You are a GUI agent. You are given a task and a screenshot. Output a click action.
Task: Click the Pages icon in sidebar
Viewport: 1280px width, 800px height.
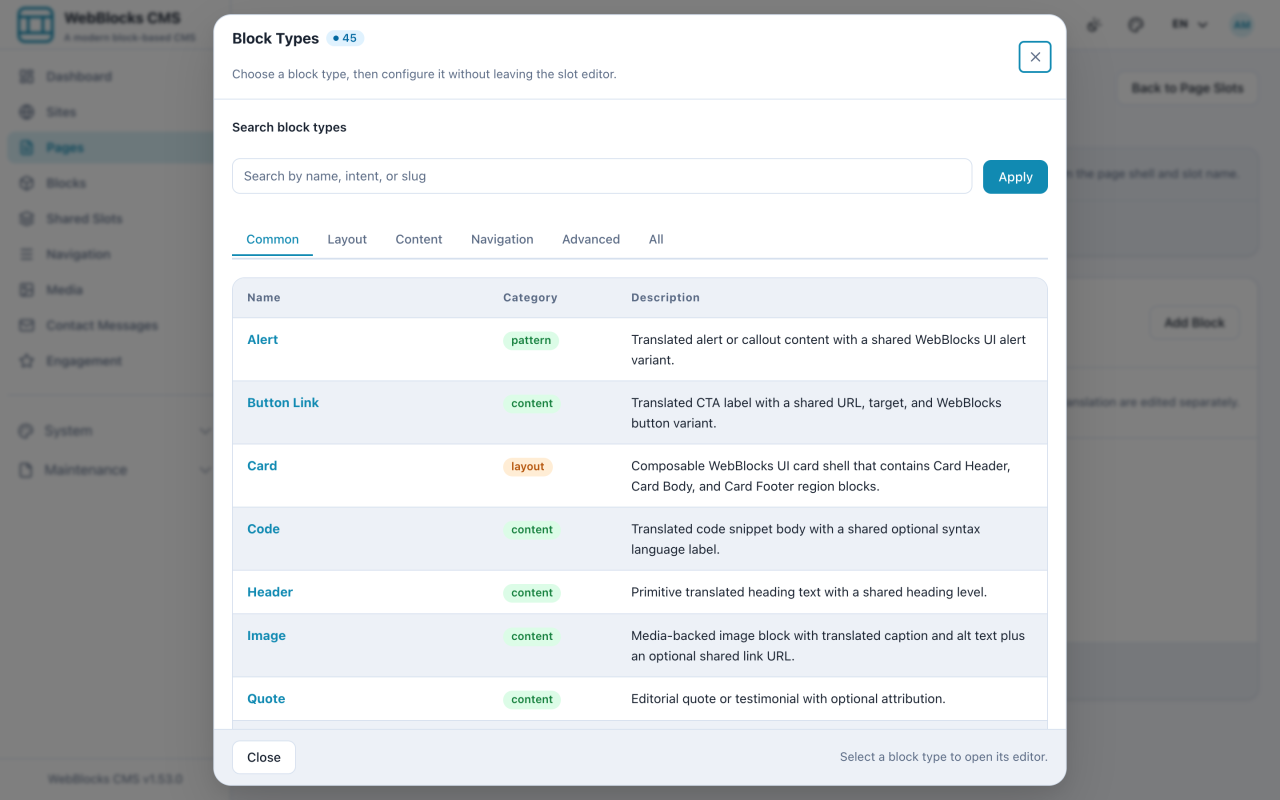pyautogui.click(x=27, y=147)
